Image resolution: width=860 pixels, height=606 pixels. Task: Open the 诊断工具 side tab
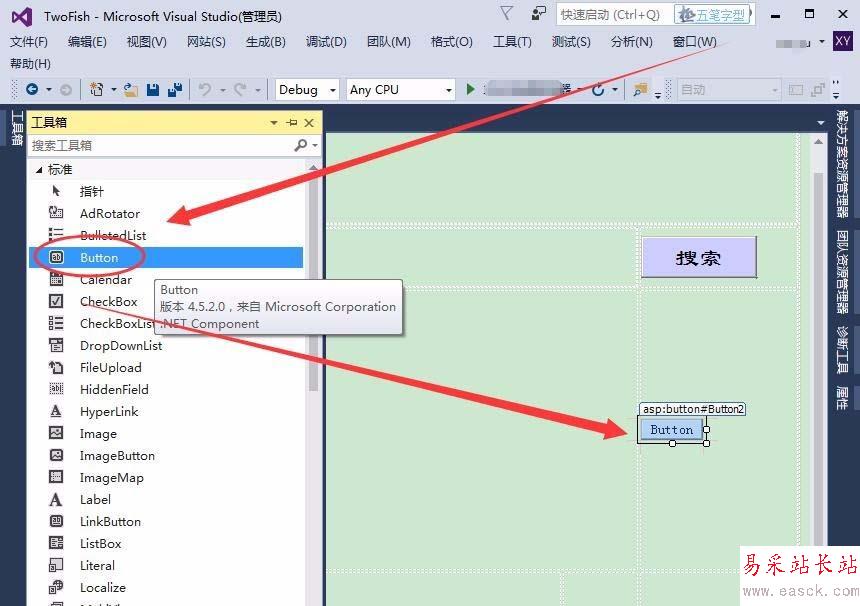tap(841, 349)
